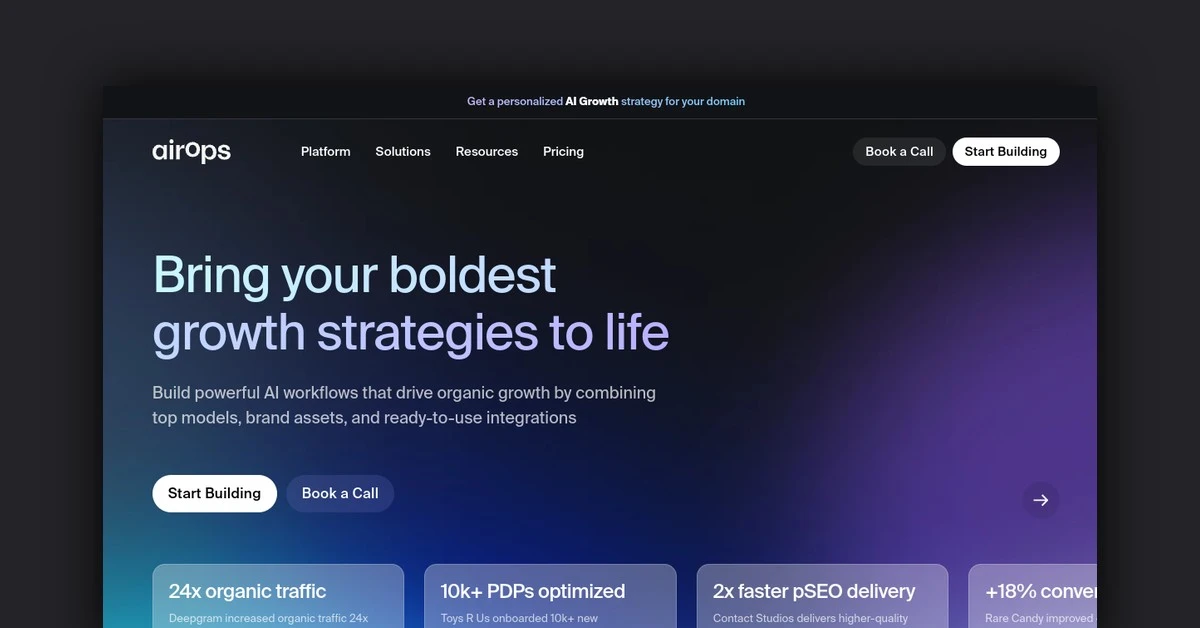Open the Solutions navigation menu
The height and width of the screenshot is (628, 1200).
coord(403,152)
